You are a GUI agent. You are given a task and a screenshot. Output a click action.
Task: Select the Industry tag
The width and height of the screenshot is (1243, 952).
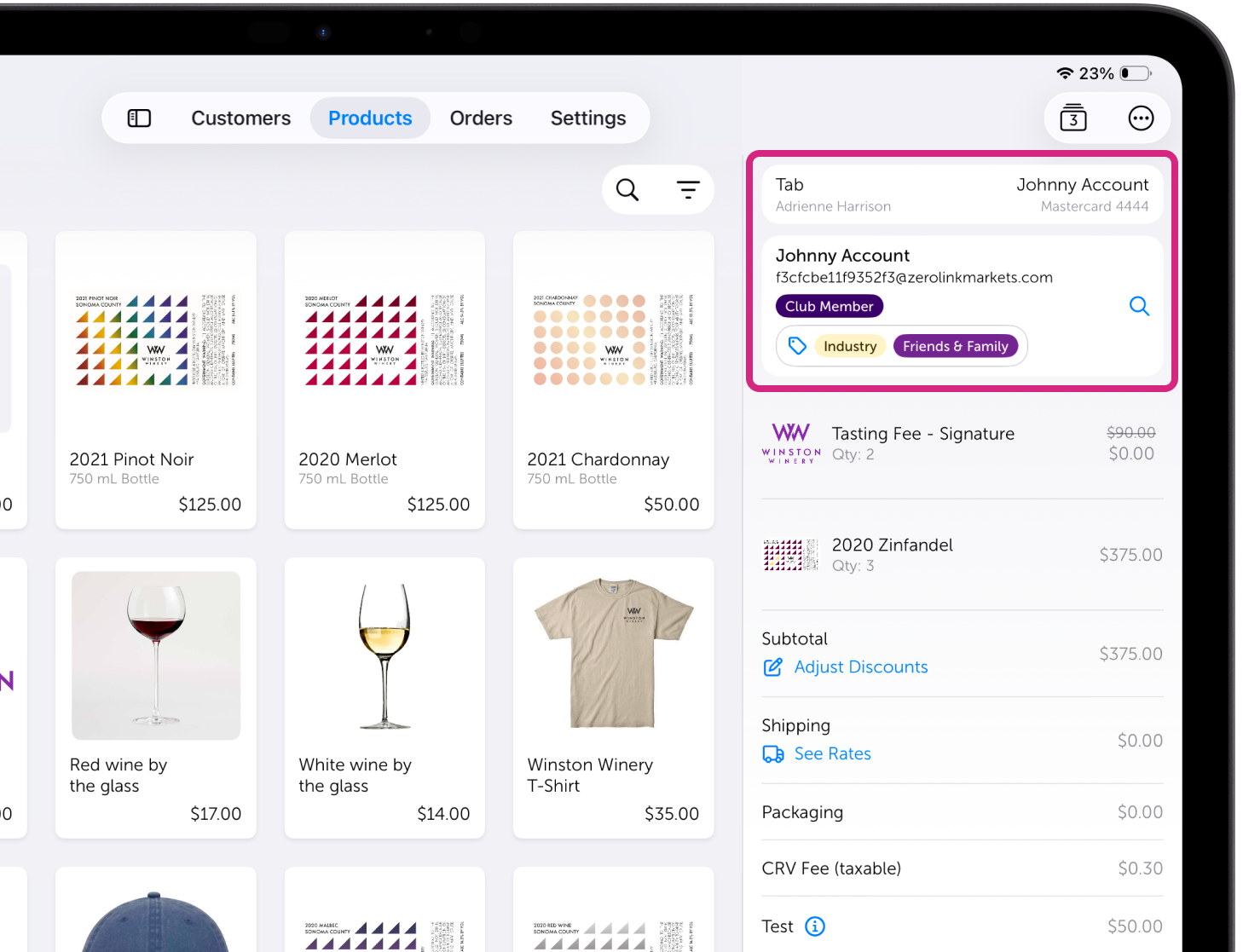click(x=850, y=346)
